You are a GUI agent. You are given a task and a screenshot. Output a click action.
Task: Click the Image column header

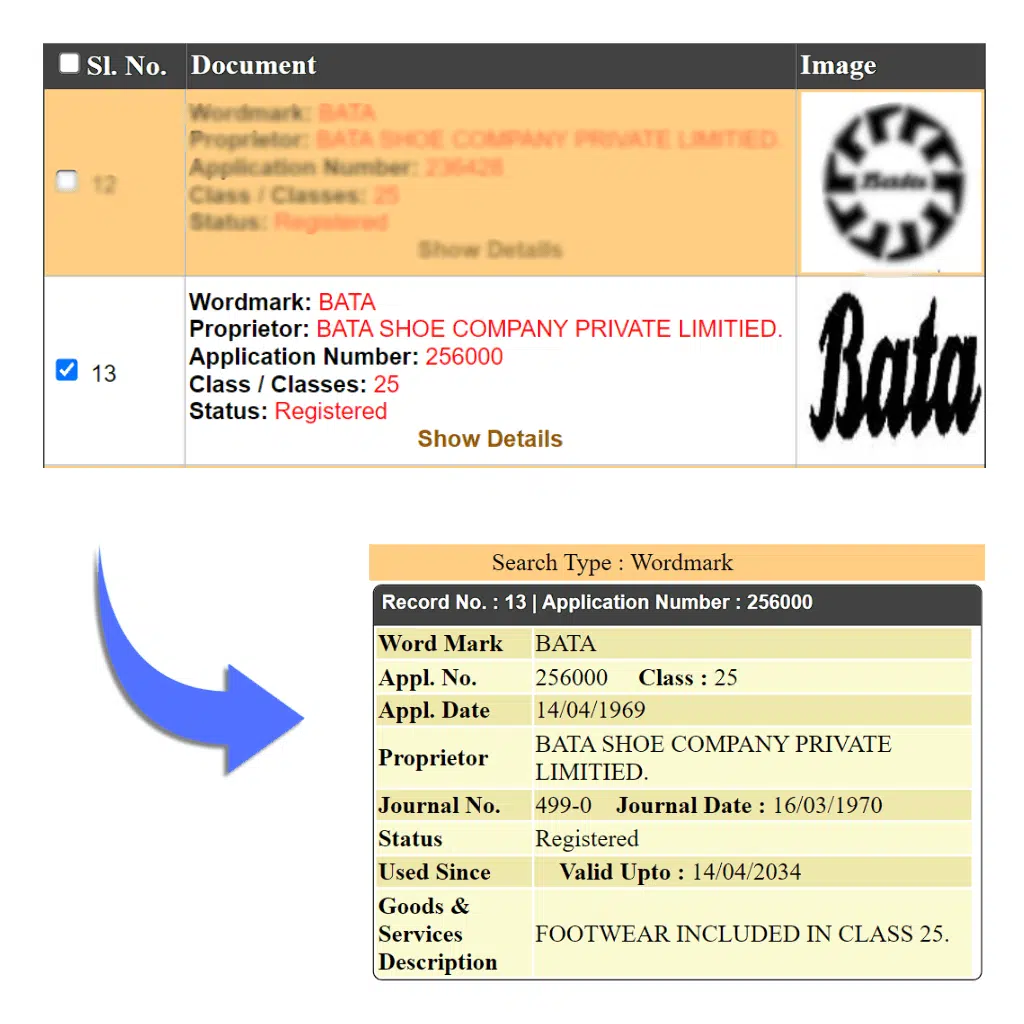click(x=838, y=66)
